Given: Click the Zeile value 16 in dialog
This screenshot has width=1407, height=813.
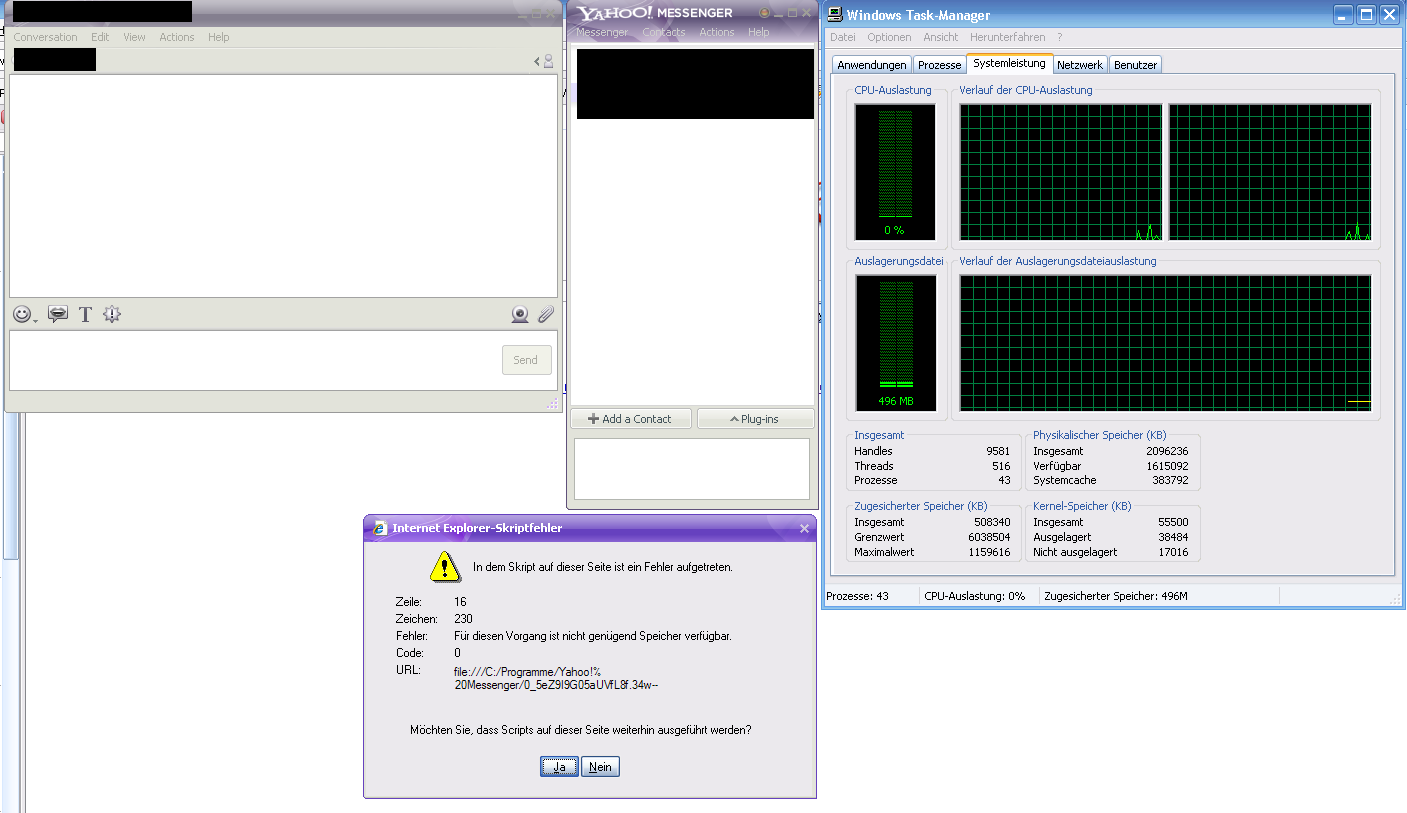Looking at the screenshot, I should (460, 602).
